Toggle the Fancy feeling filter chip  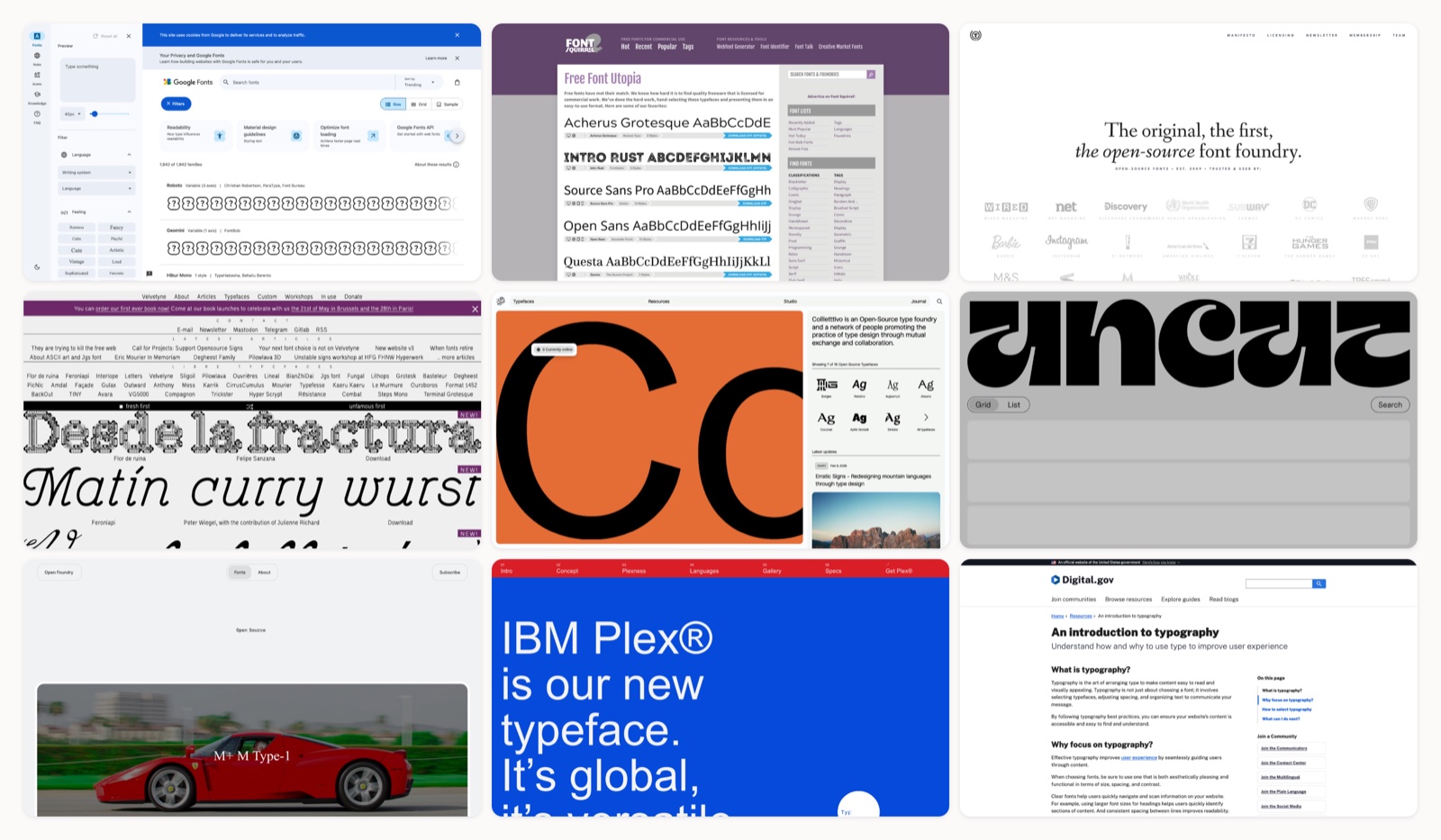116,228
